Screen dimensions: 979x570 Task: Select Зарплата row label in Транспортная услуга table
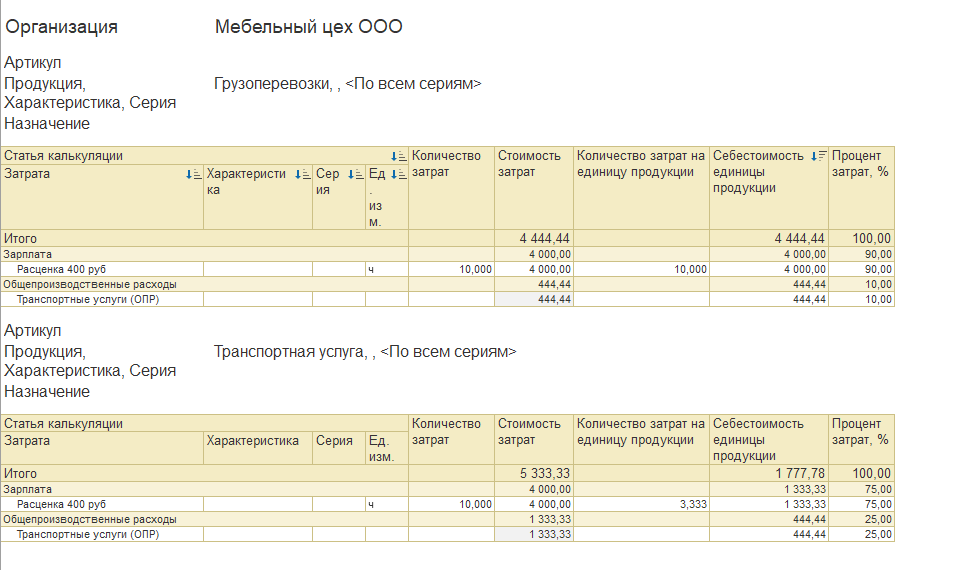tap(27, 489)
